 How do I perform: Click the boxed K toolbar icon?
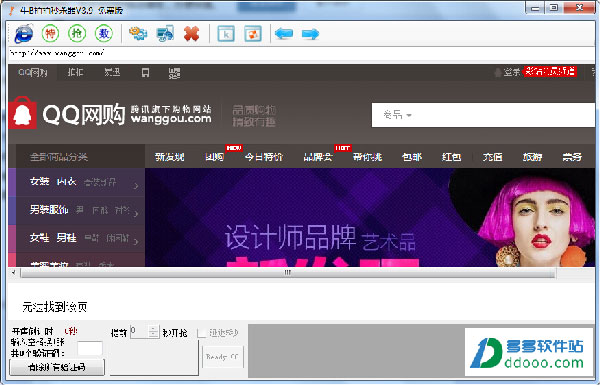226,34
